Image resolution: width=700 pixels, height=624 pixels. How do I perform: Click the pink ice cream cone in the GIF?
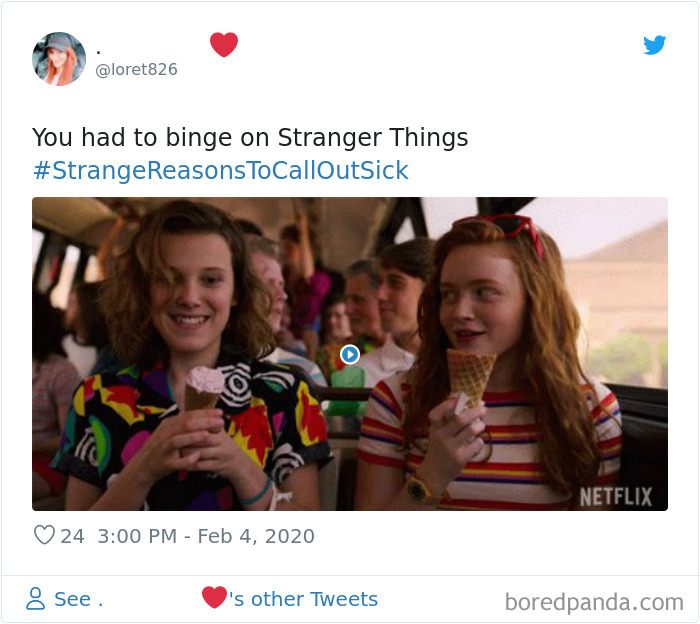tap(204, 387)
